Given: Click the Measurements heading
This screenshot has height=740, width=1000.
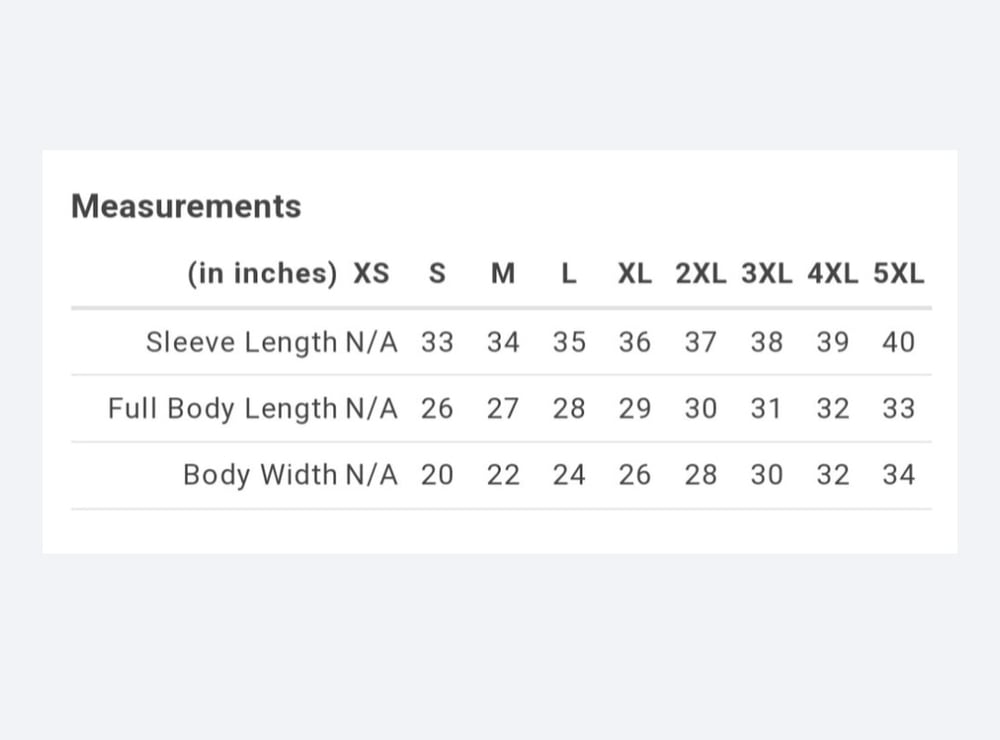Looking at the screenshot, I should click(x=186, y=206).
